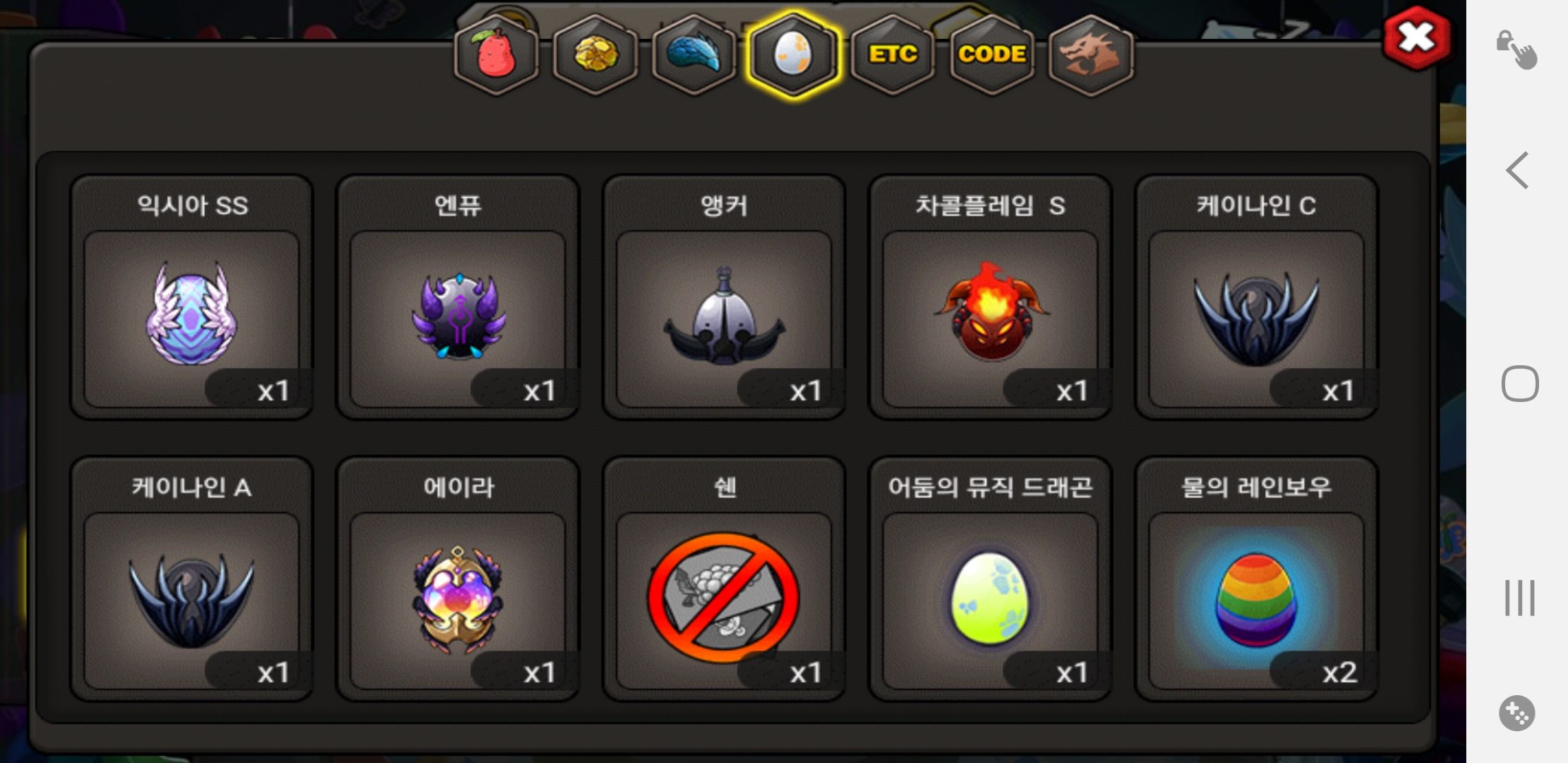Tap the Android back arrow

[1517, 170]
